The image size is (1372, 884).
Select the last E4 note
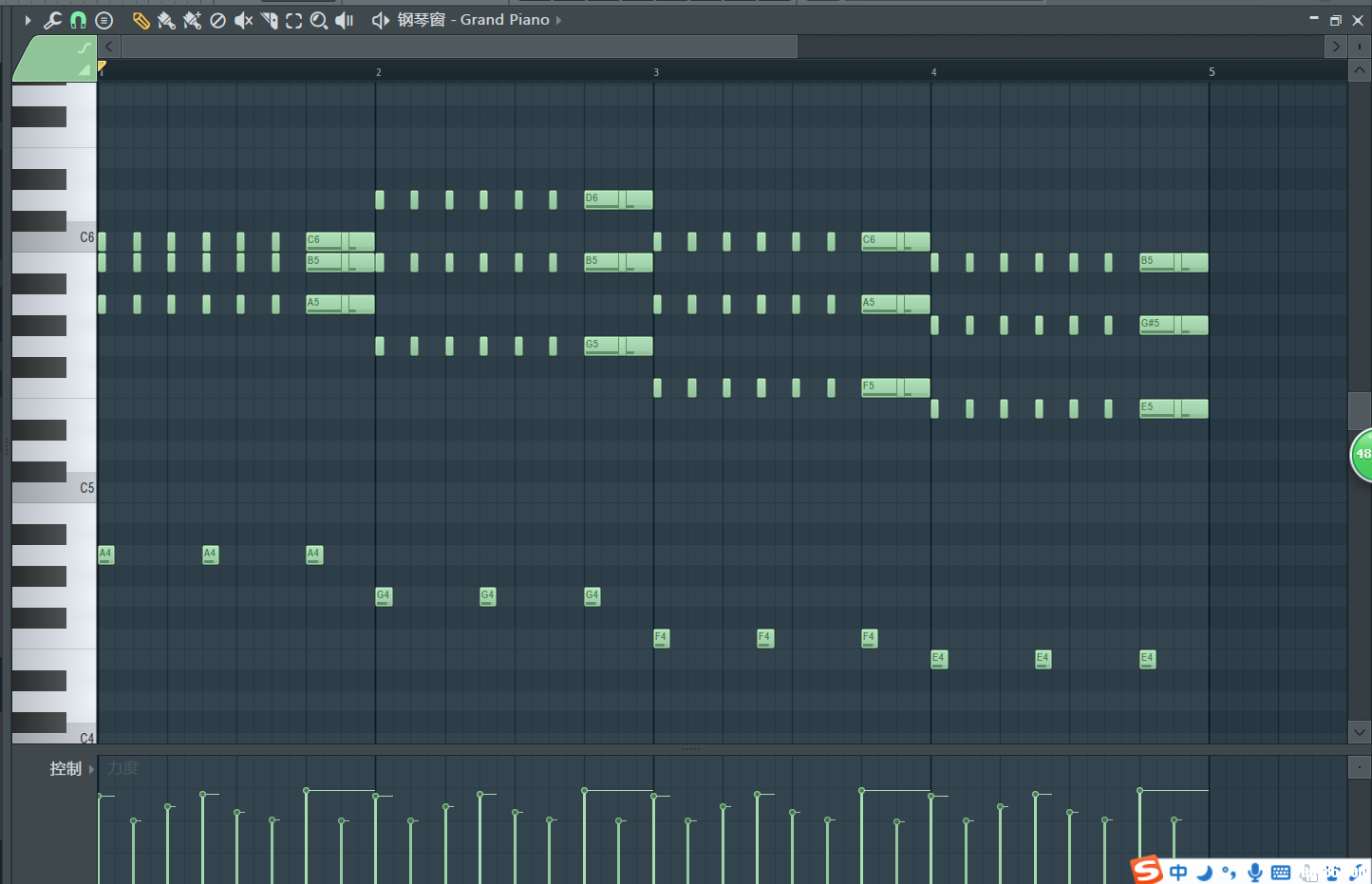(x=1147, y=659)
